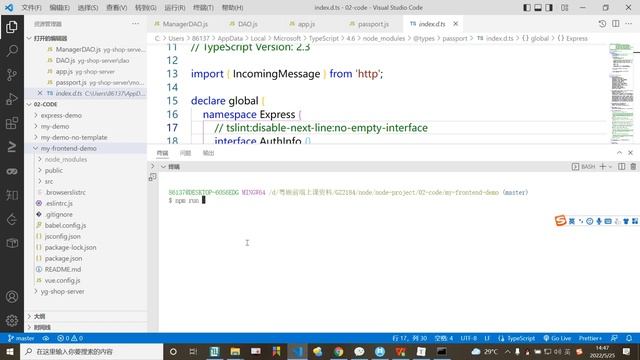
Task: Open the Edit menu
Action: click(x=60, y=7)
